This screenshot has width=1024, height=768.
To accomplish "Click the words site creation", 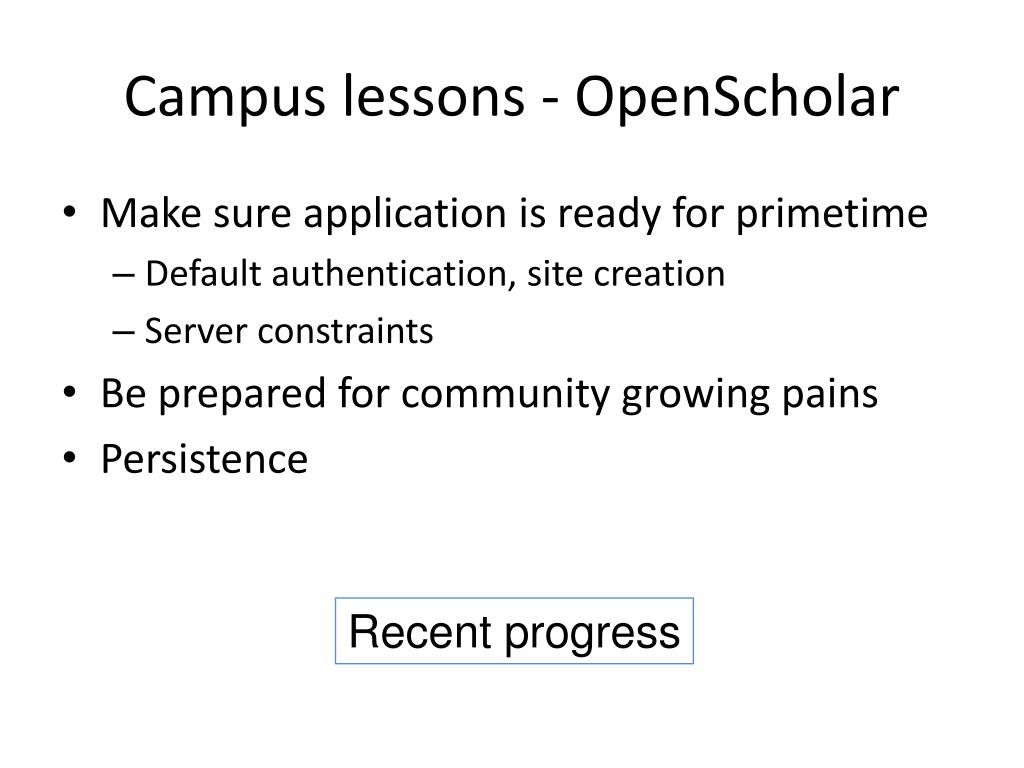I will (626, 273).
